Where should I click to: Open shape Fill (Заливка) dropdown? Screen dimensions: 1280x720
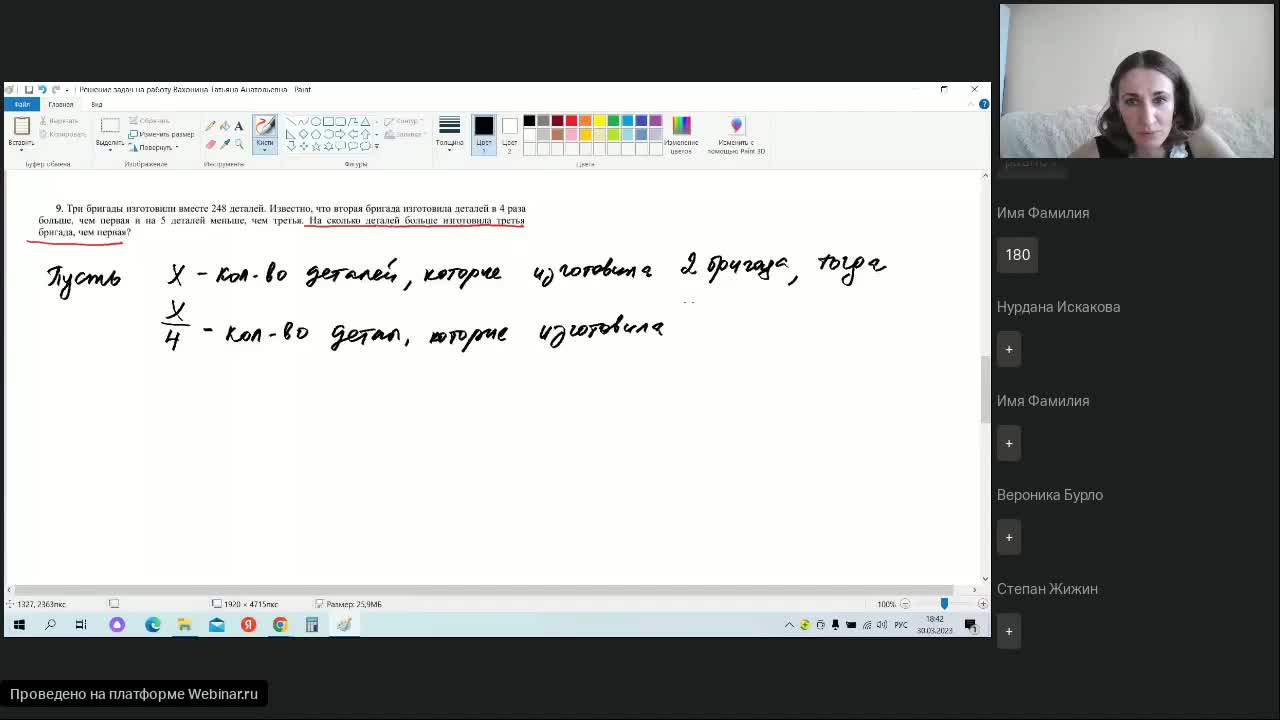pos(403,134)
